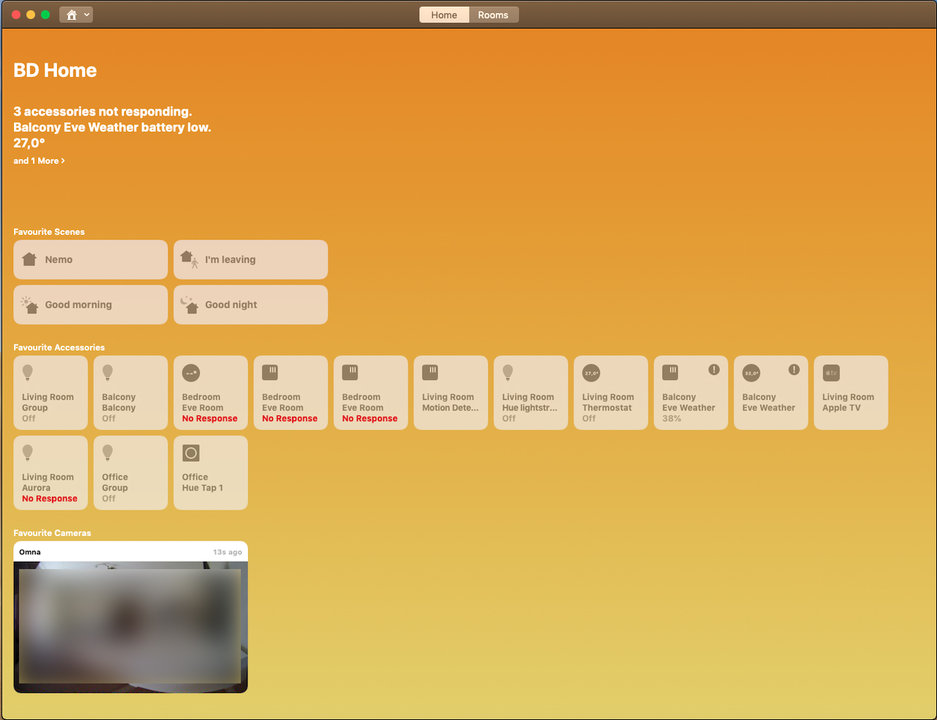Click the 'Omna' camera name label
Viewport: 937px width, 720px height.
[30, 552]
